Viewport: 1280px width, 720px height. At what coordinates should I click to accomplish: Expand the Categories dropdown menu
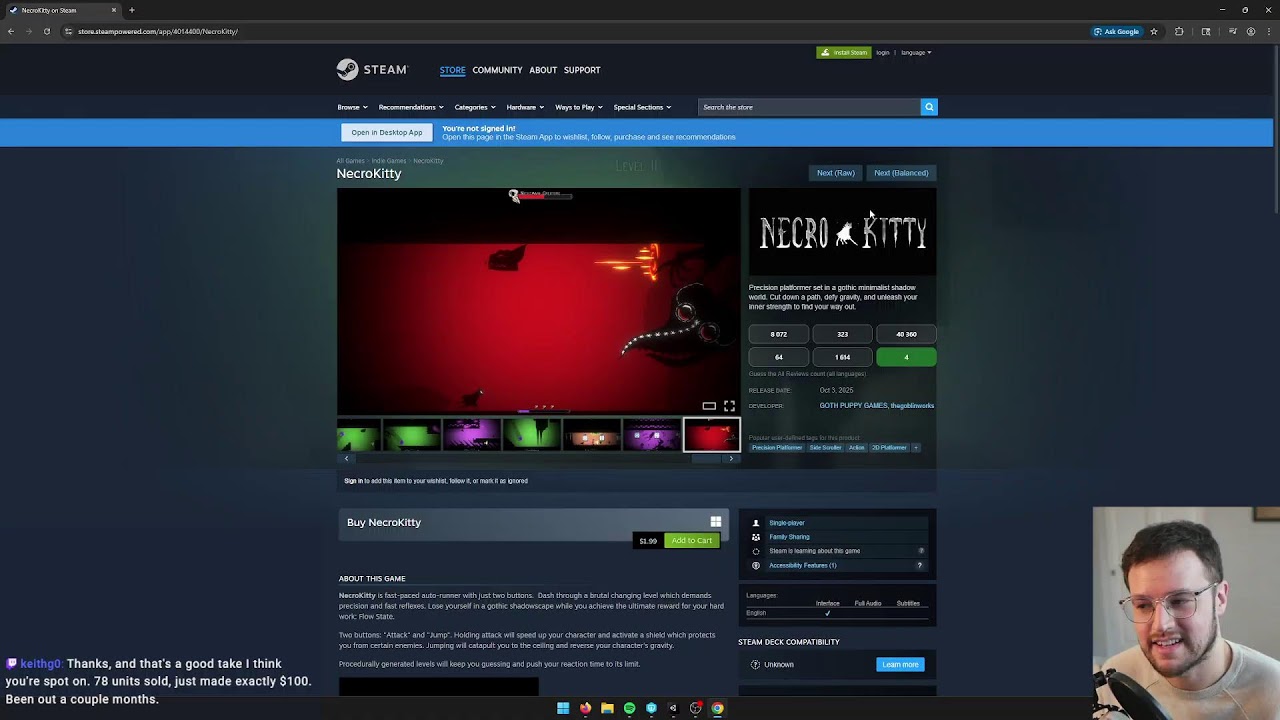(x=475, y=107)
